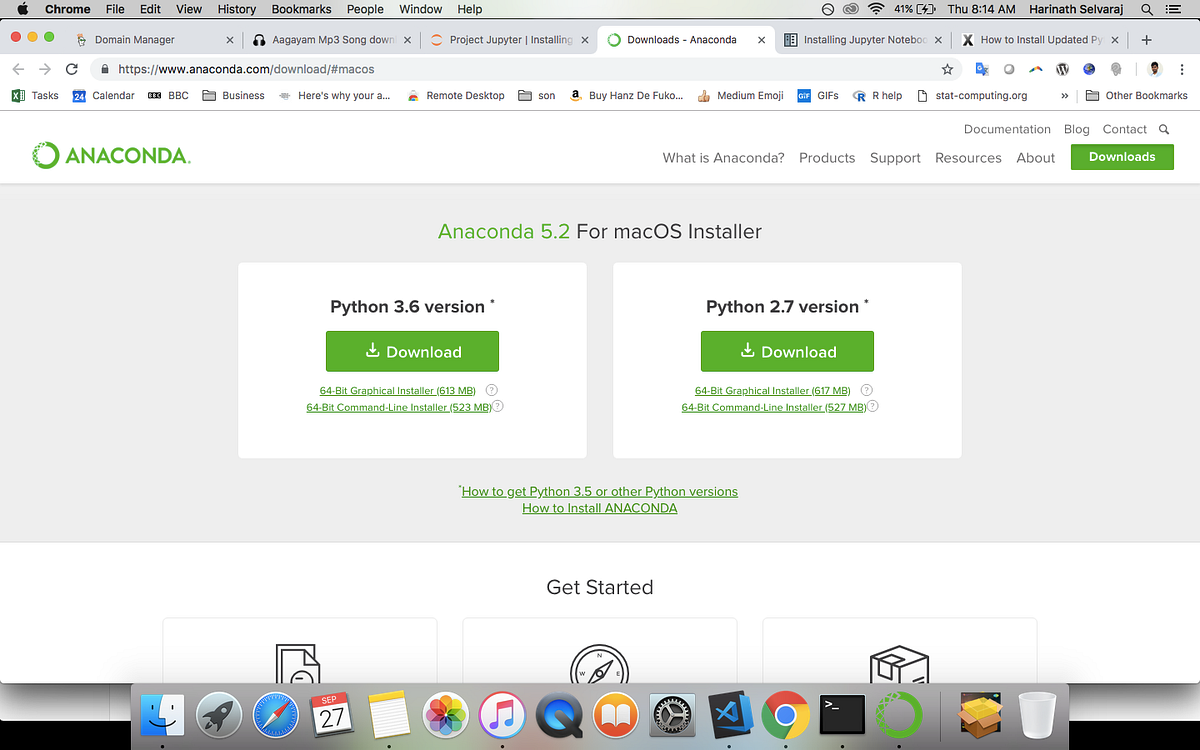Open the Chrome profile avatar
The image size is (1200, 750).
click(x=1154, y=69)
